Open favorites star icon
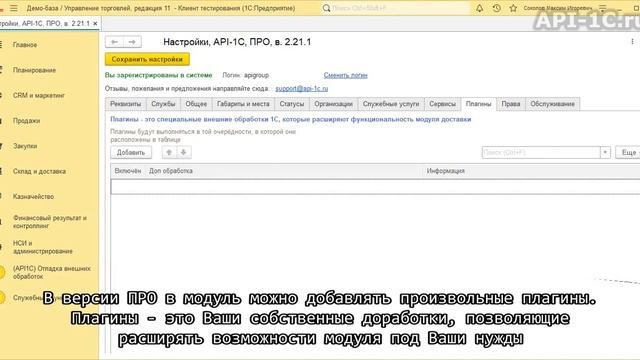The image size is (640, 360). pos(513,8)
